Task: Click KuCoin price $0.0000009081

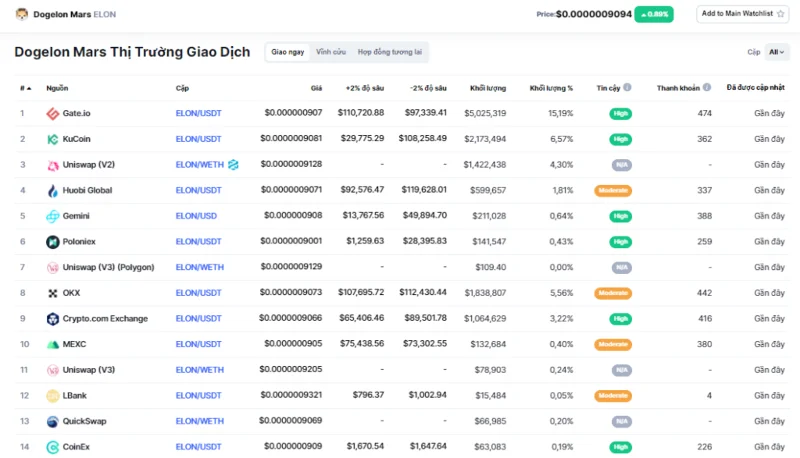Action: coord(291,138)
